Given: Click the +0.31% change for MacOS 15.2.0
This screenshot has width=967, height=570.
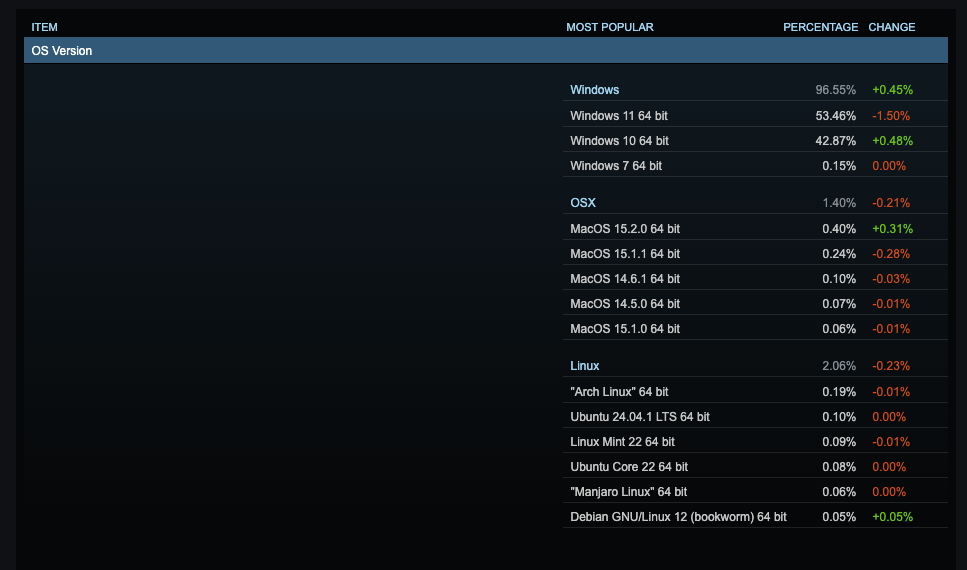Looking at the screenshot, I should (892, 229).
